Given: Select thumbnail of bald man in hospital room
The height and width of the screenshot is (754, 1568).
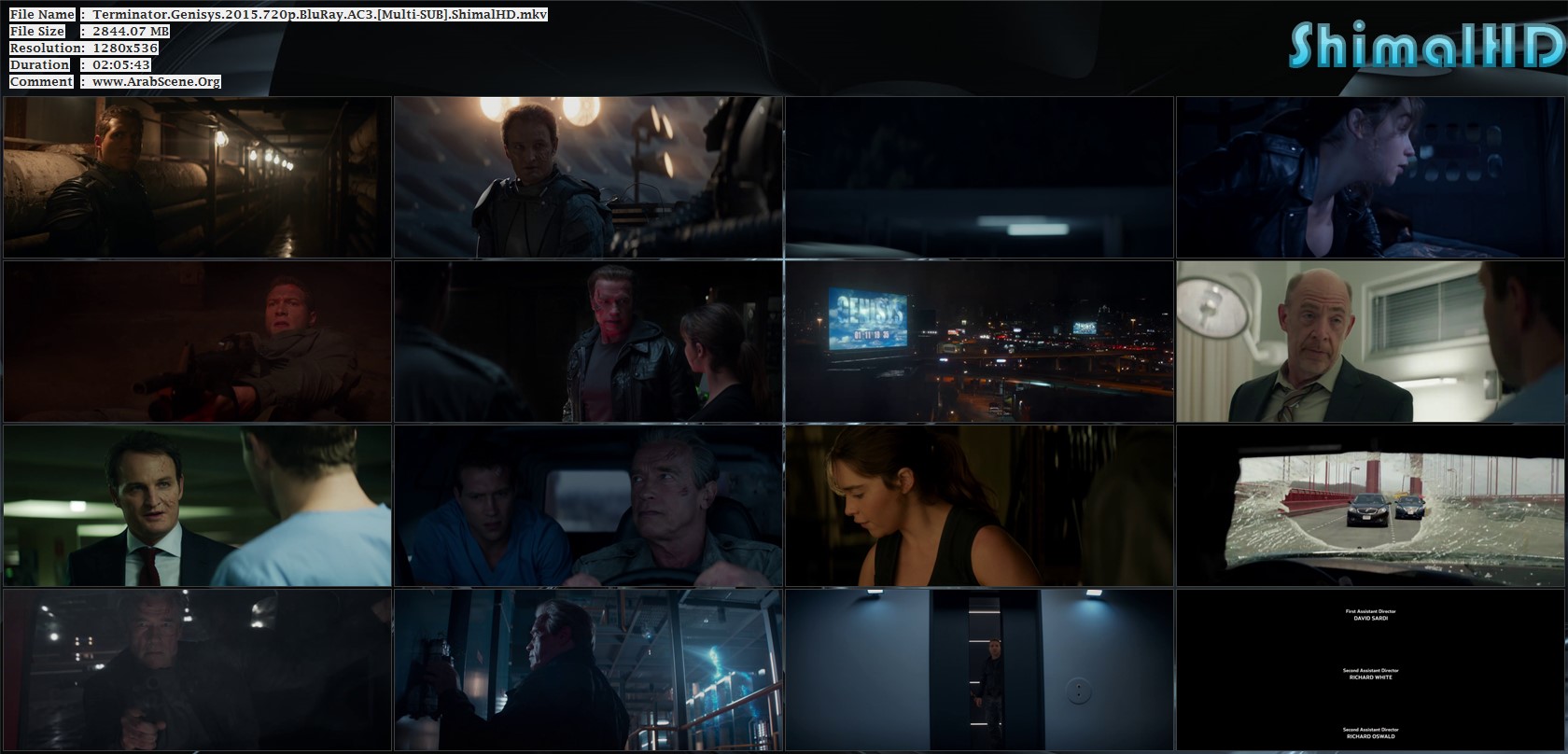Looking at the screenshot, I should [1369, 342].
